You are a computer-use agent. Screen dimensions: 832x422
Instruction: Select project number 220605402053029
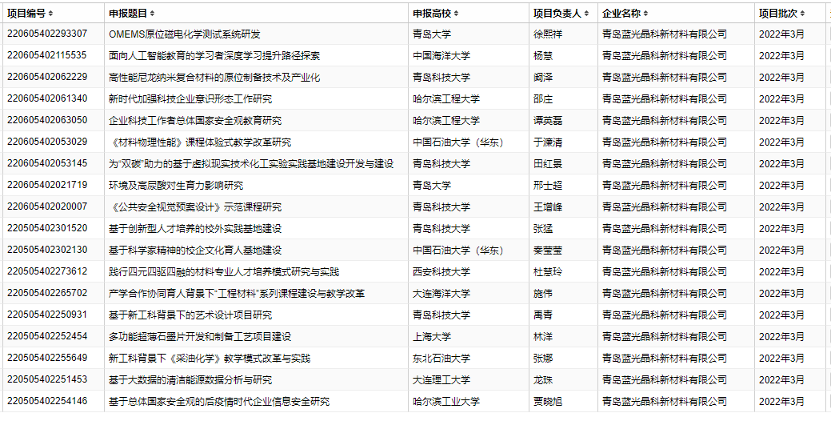47,142
